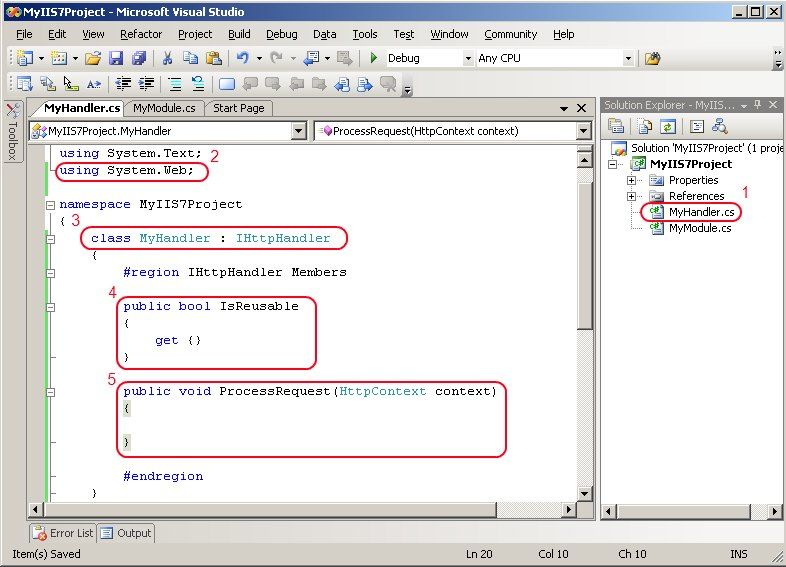Viewport: 786px width, 567px height.
Task: Toggle Auto Hide pin on Solution Explorer
Action: pos(758,104)
